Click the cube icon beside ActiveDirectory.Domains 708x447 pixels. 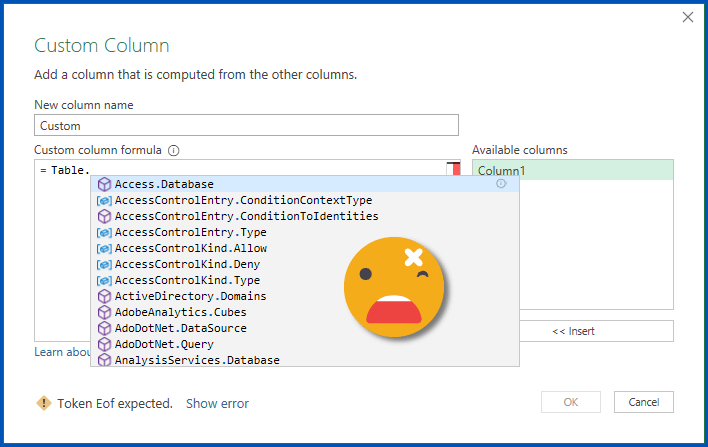(104, 296)
